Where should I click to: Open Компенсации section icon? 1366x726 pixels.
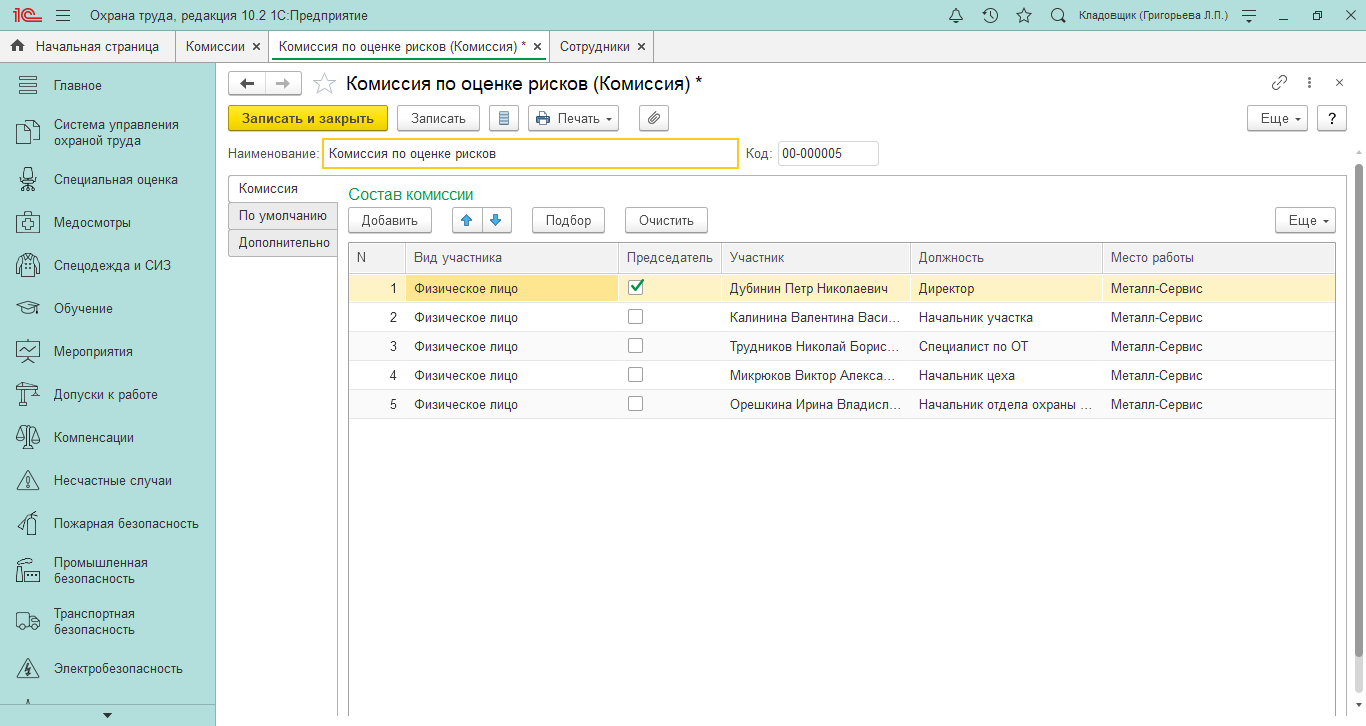(28, 437)
